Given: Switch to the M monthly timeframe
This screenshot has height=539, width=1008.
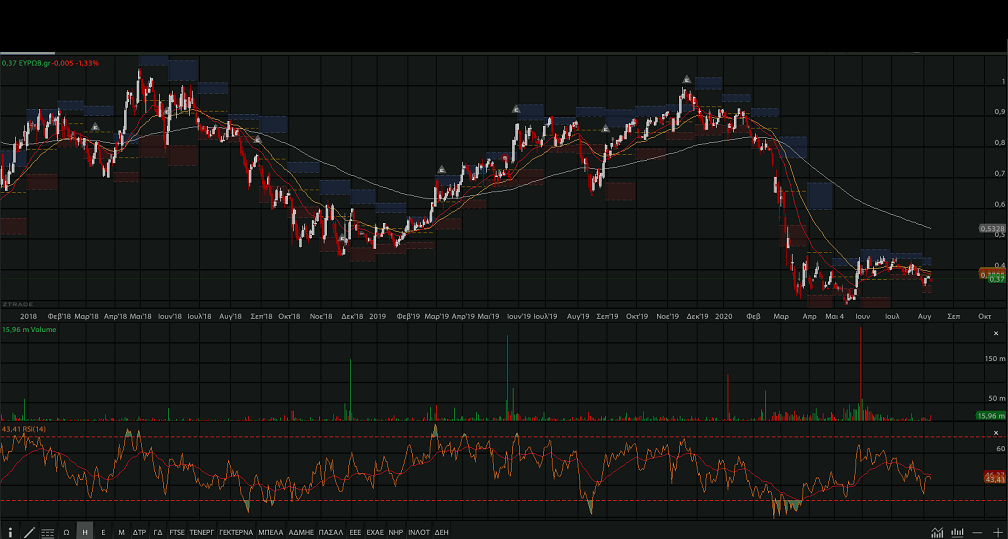Looking at the screenshot, I should (x=121, y=532).
